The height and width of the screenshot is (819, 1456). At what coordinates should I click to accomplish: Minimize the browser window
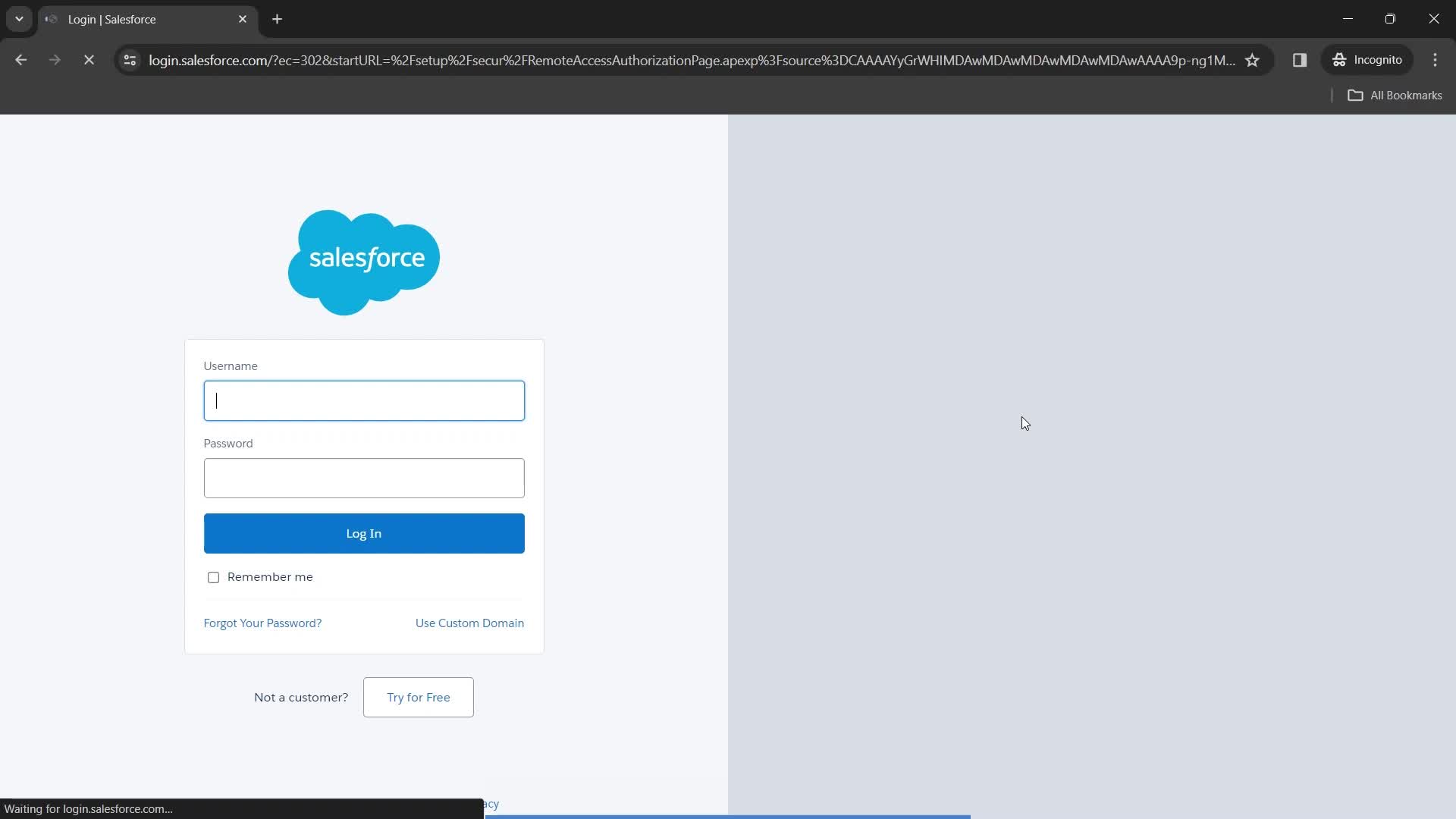click(x=1348, y=19)
